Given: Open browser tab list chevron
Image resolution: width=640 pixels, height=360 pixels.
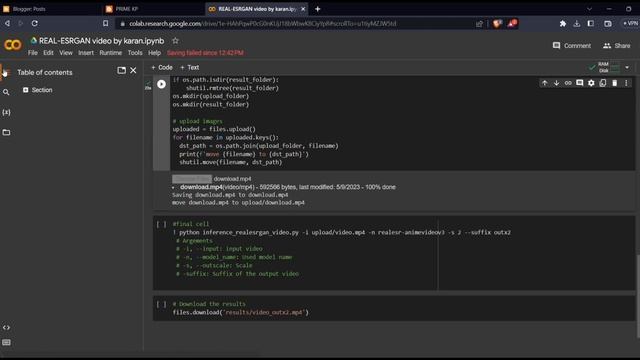Looking at the screenshot, I should point(589,9).
